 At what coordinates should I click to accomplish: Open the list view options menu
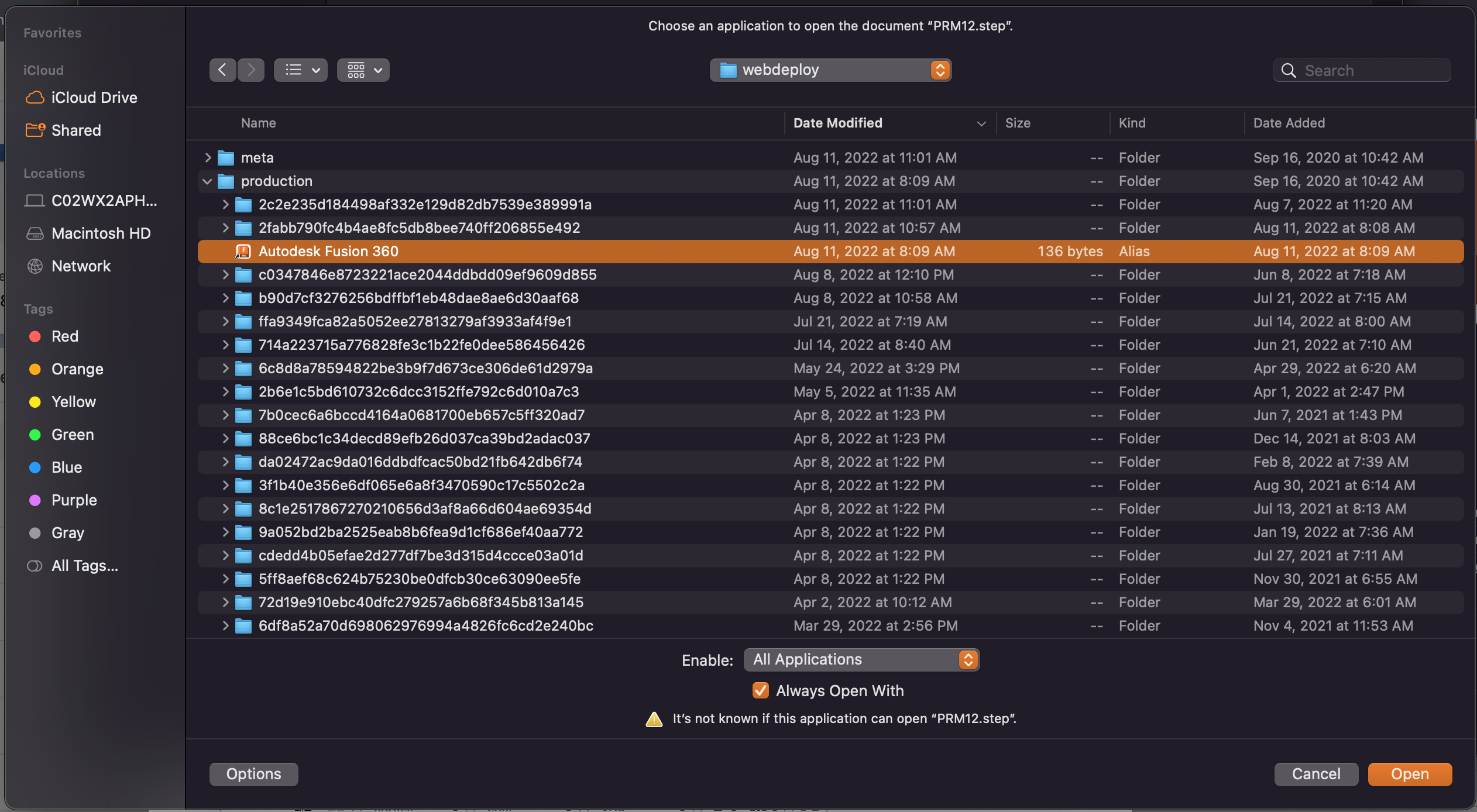pyautogui.click(x=301, y=70)
